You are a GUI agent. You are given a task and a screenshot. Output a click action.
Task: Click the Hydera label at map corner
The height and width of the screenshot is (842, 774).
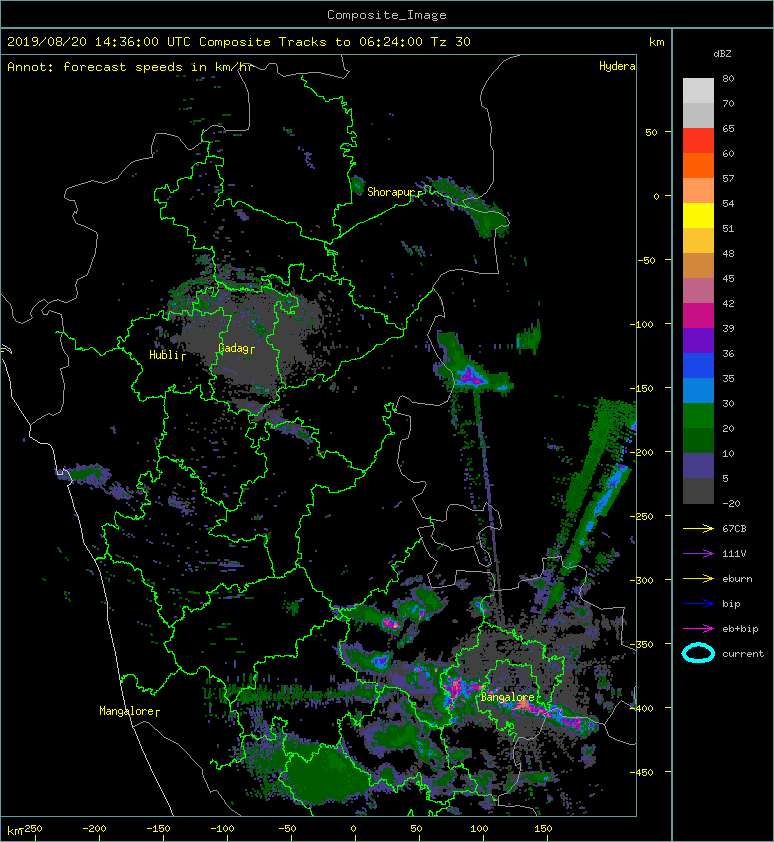coord(617,66)
